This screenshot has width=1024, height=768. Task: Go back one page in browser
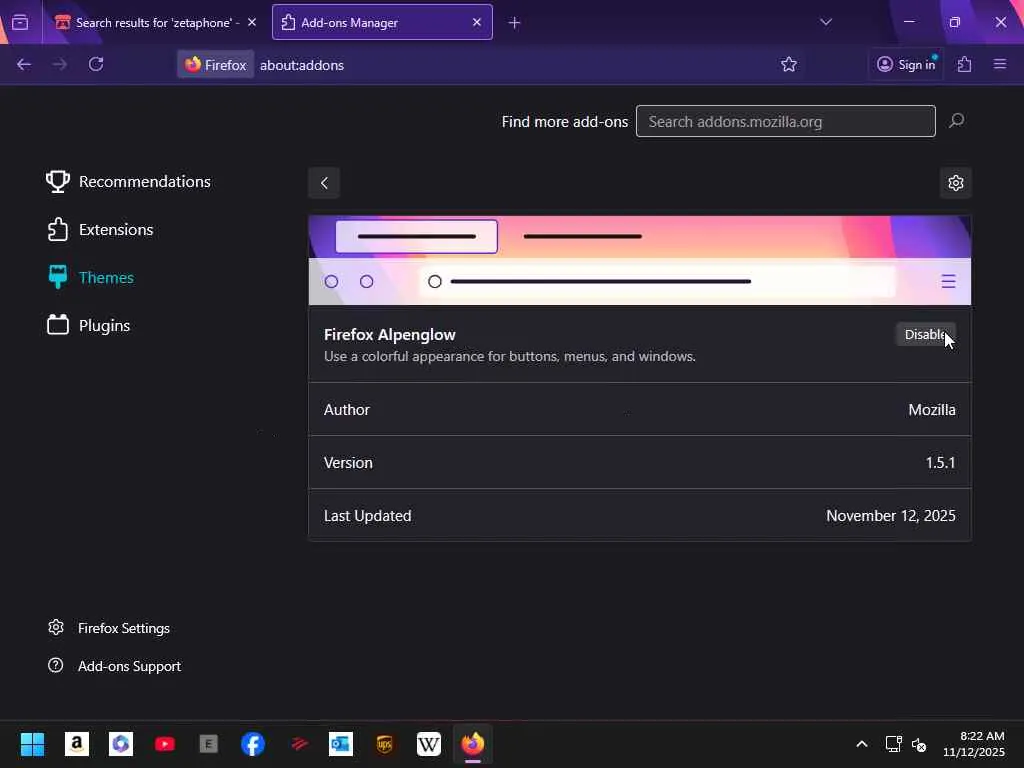24,65
